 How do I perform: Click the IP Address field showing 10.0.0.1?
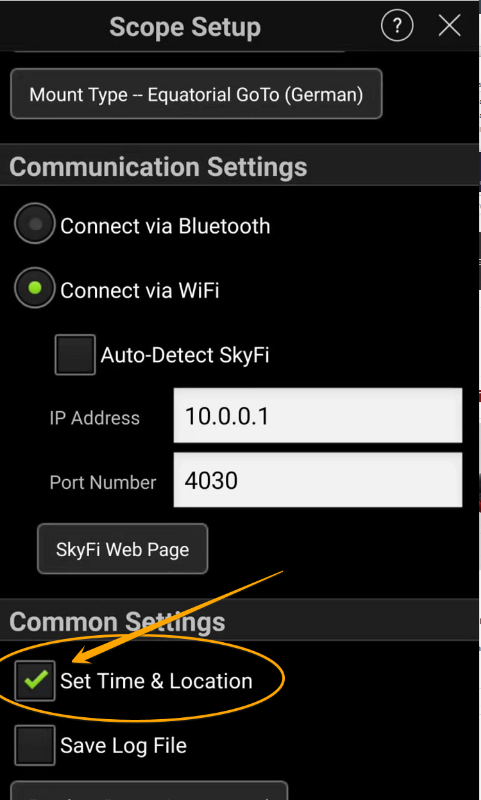318,415
